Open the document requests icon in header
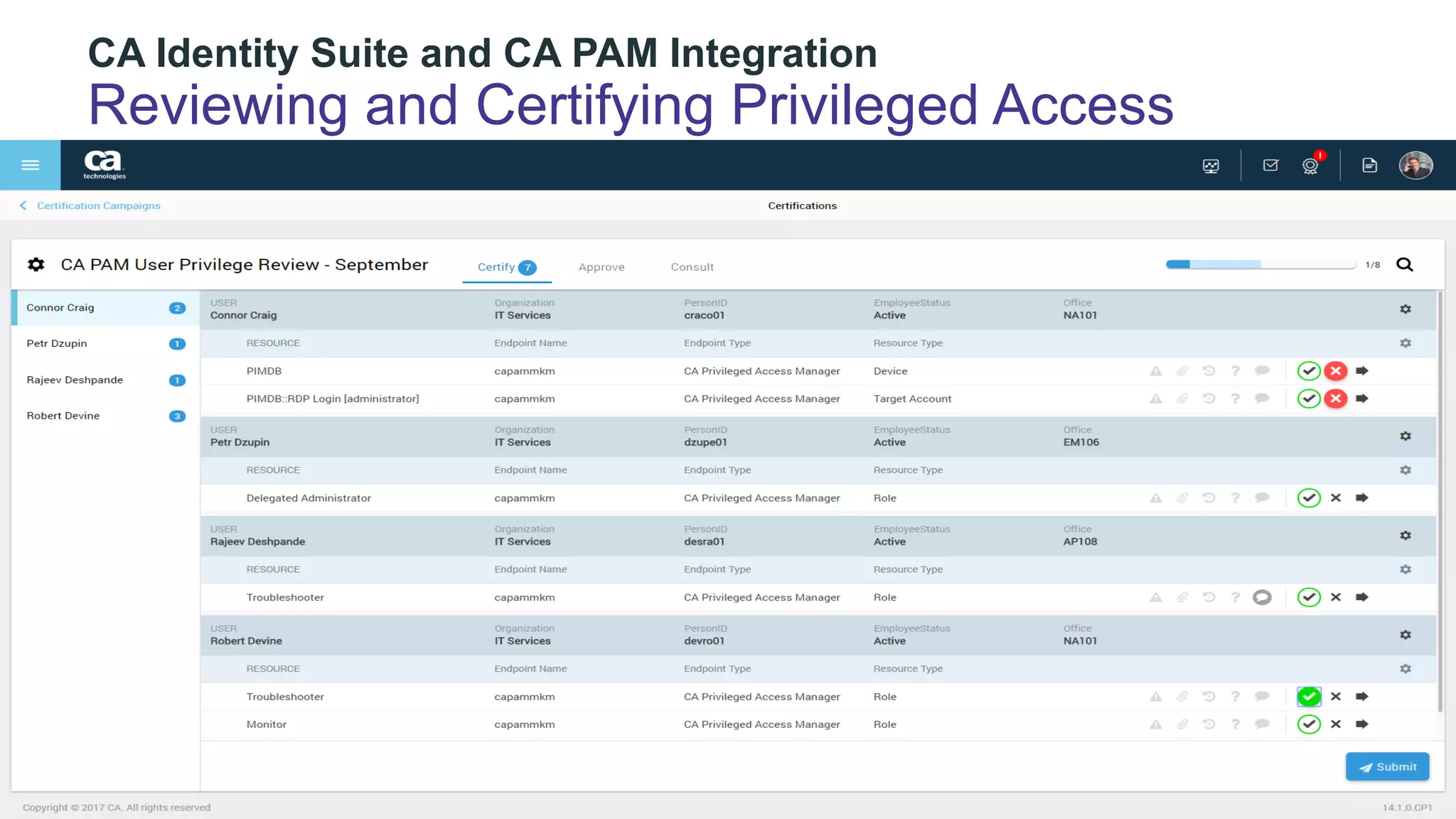 click(x=1369, y=166)
